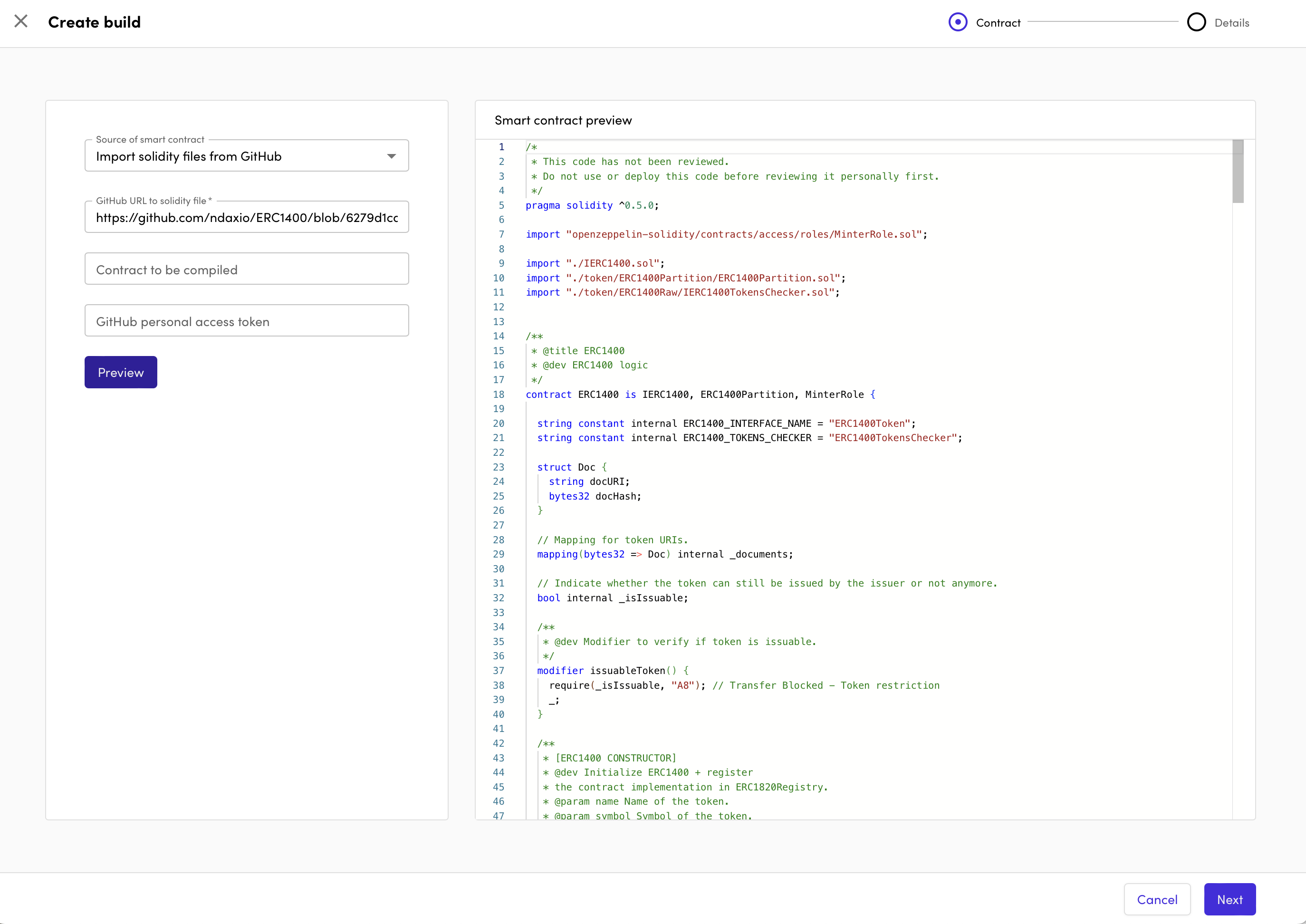Click the '@param name Name of the token.' line
This screenshot has width=1306, height=924.
pyautogui.click(x=636, y=802)
